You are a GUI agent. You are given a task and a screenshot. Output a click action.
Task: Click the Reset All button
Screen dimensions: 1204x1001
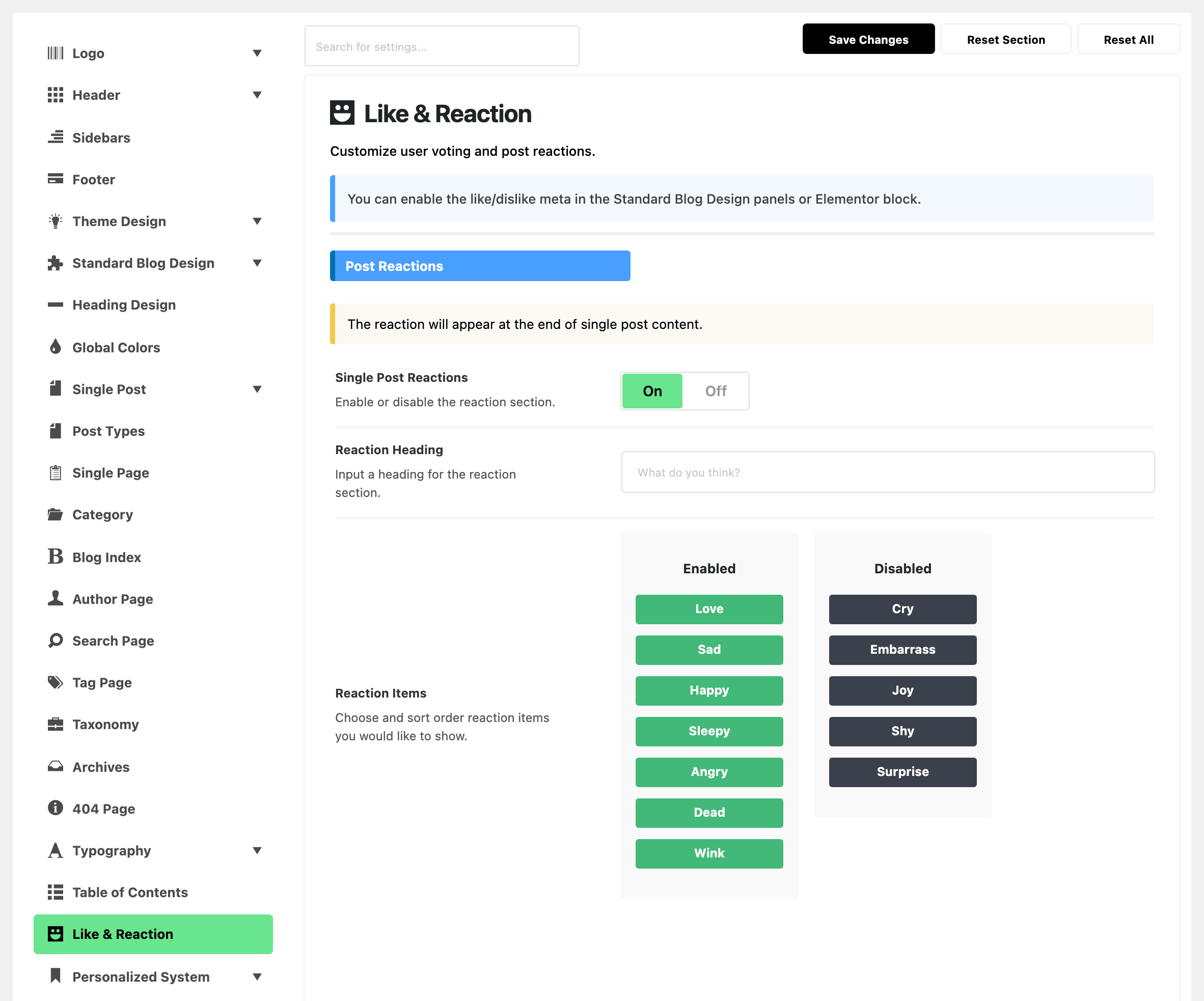1128,40
